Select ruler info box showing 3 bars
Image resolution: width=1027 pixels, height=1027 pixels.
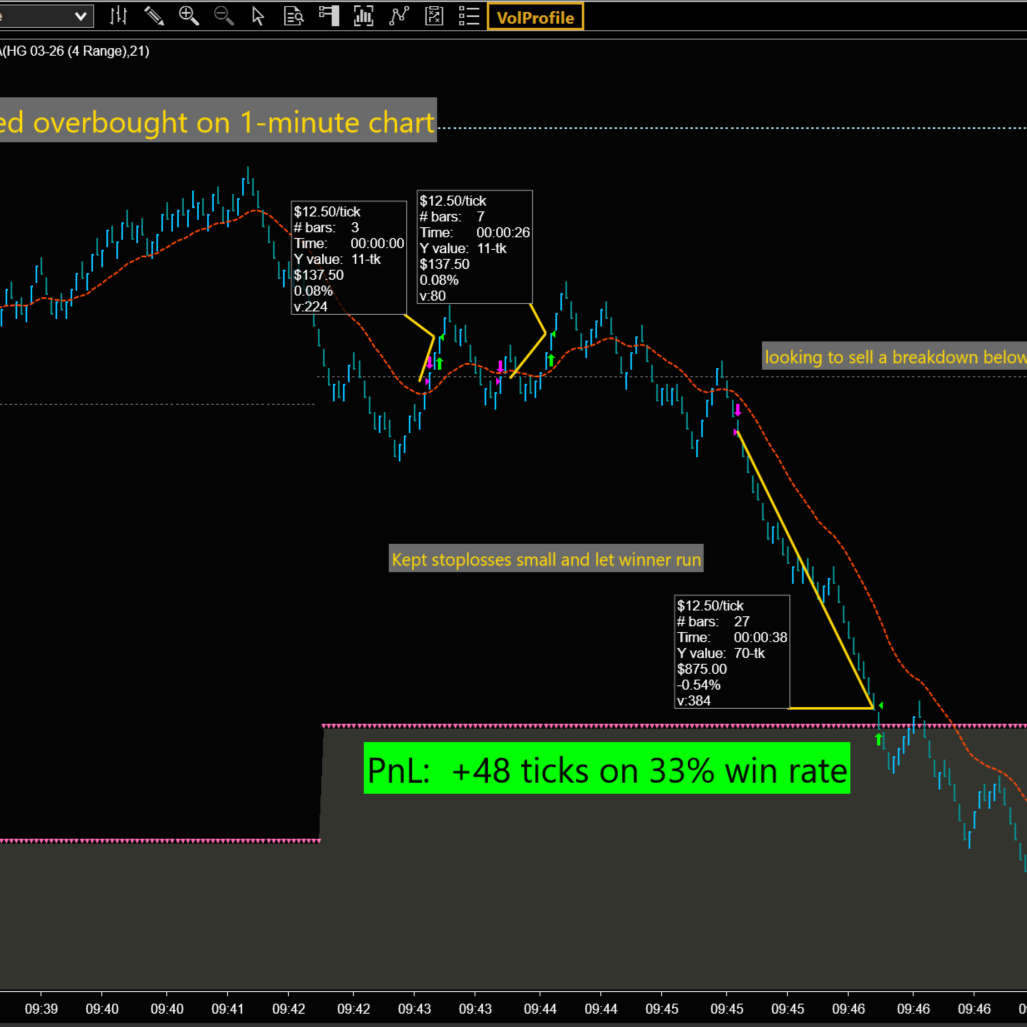pos(348,258)
